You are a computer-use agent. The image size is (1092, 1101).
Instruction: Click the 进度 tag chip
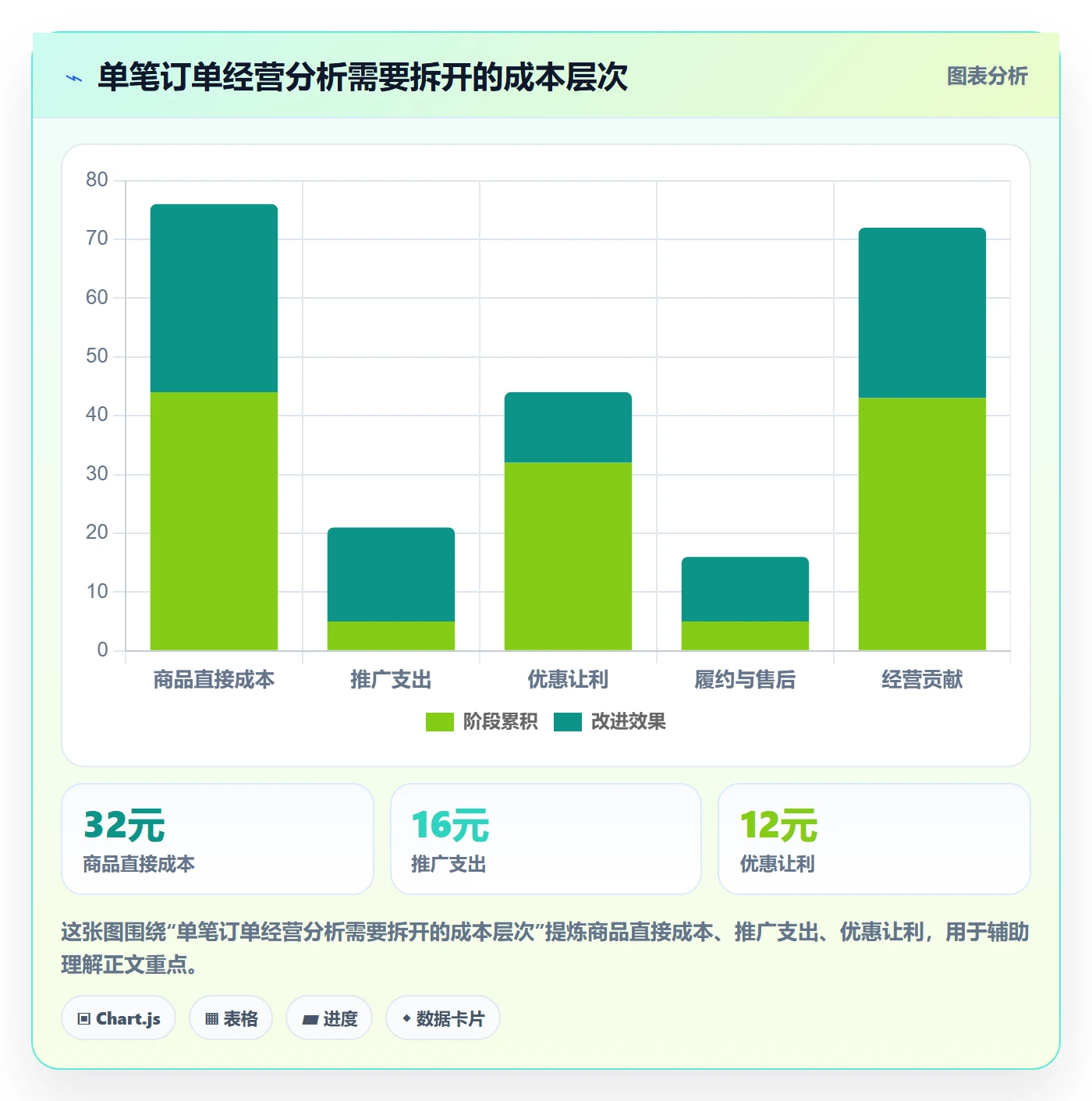(329, 1018)
